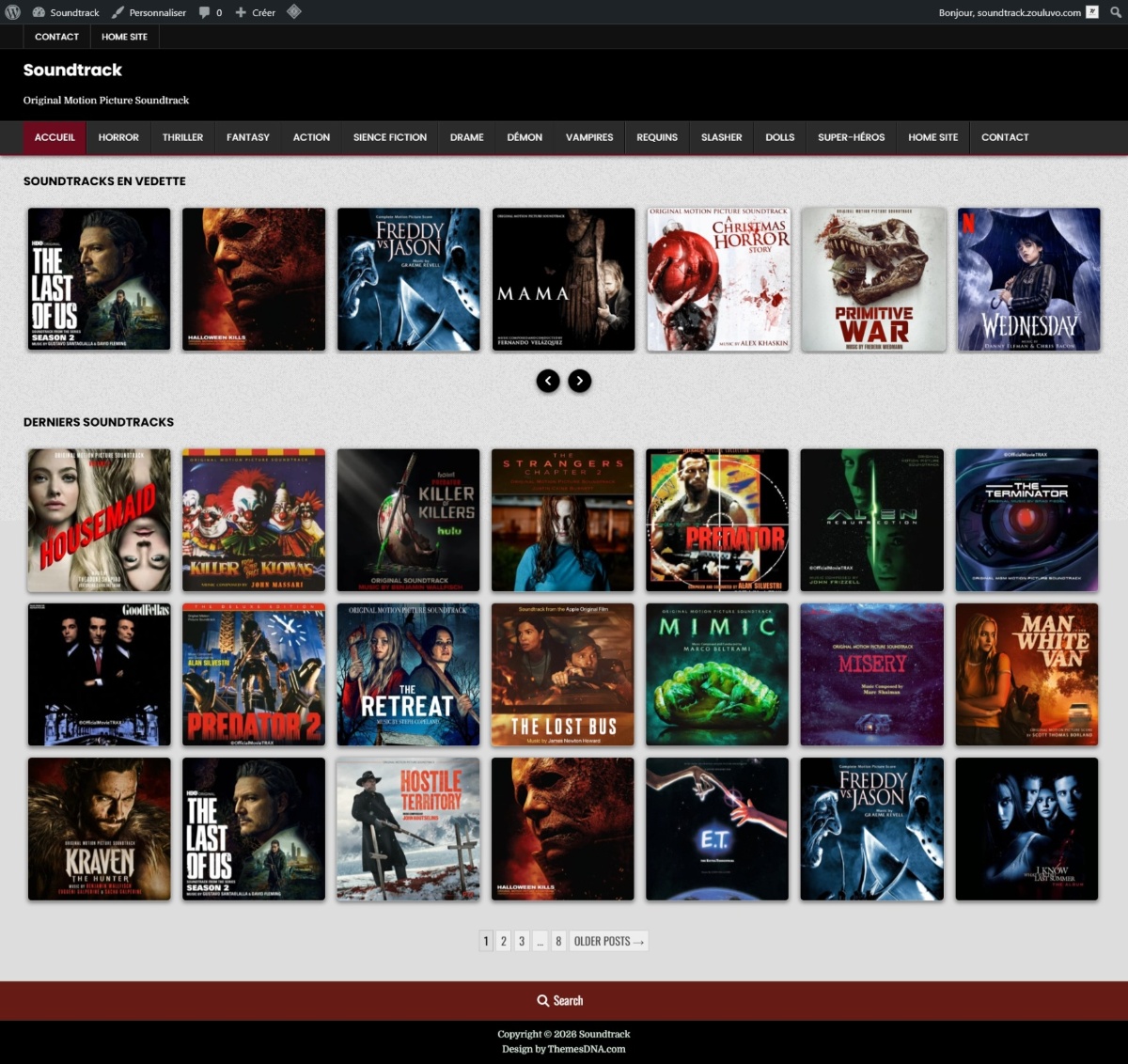The width and height of the screenshot is (1128, 1064).
Task: Open Personnaliser customizer
Action: 149,12
